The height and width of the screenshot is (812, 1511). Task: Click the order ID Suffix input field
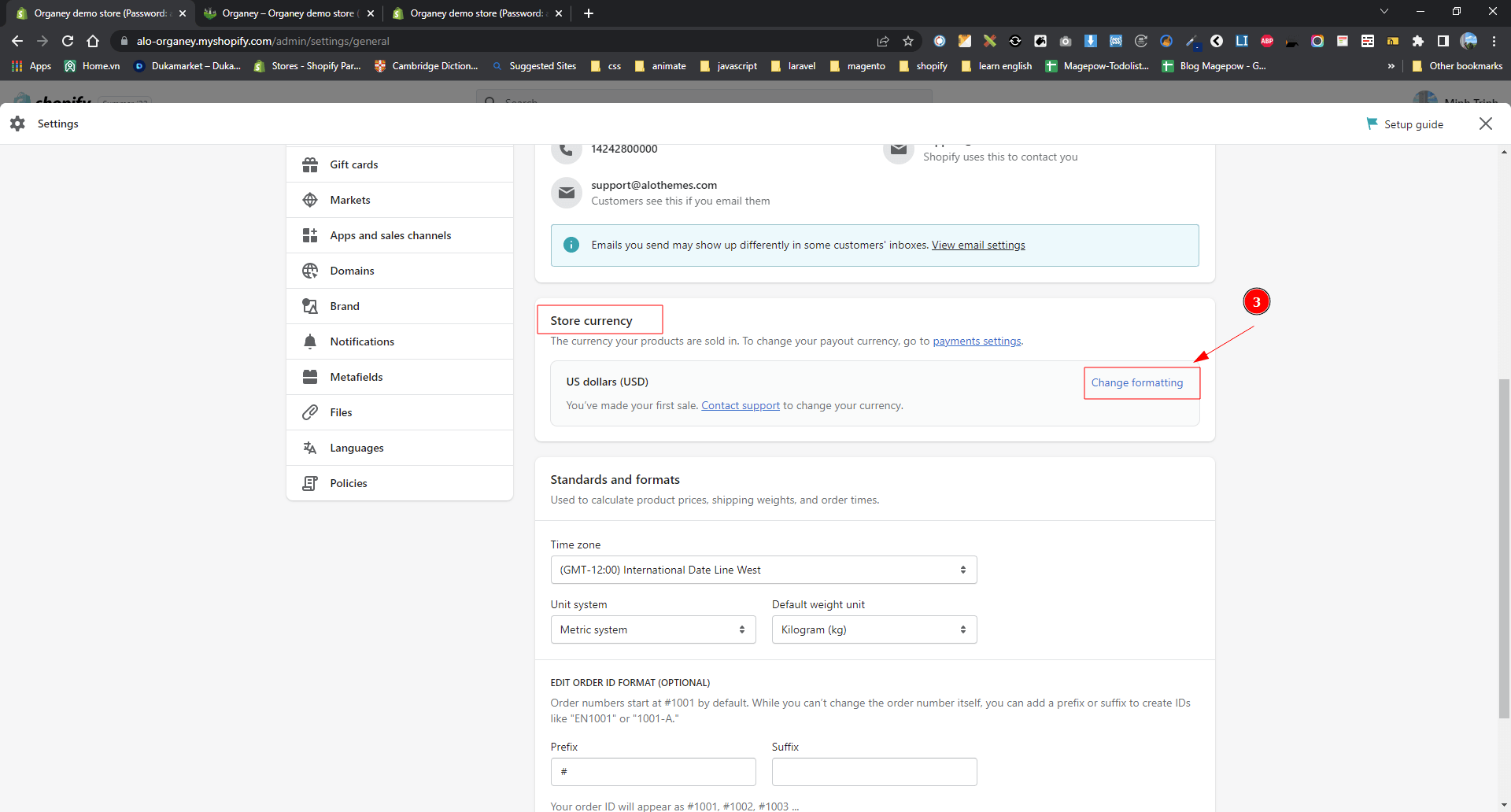pos(874,772)
